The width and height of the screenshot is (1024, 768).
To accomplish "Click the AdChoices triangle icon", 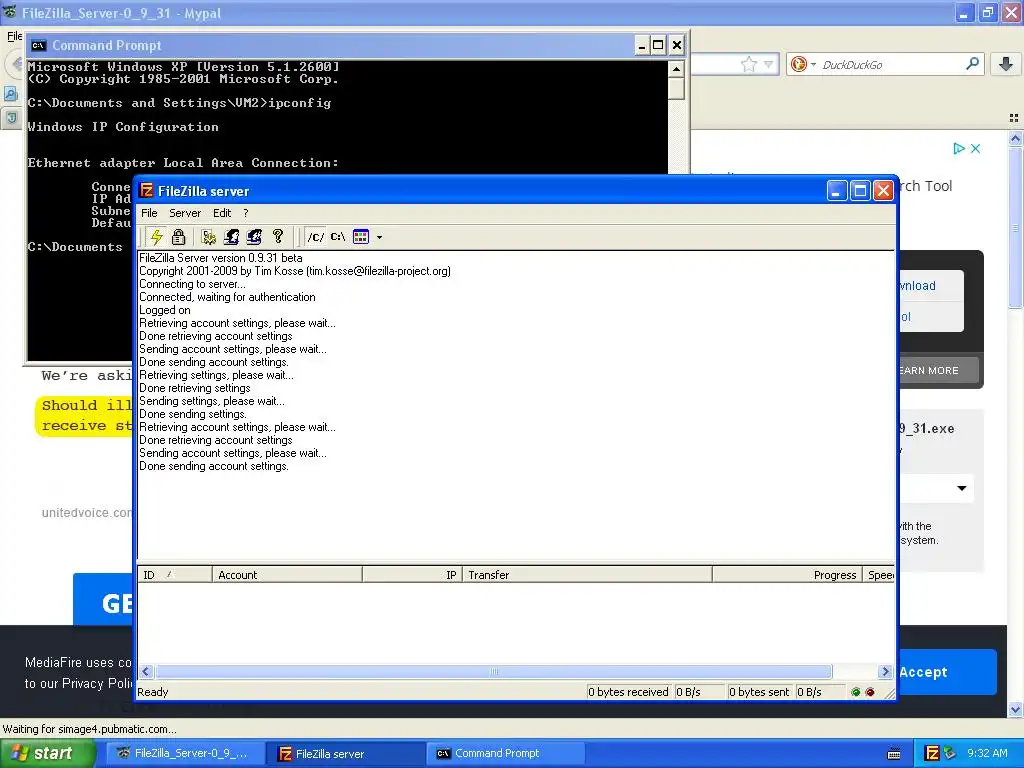I will [x=958, y=148].
